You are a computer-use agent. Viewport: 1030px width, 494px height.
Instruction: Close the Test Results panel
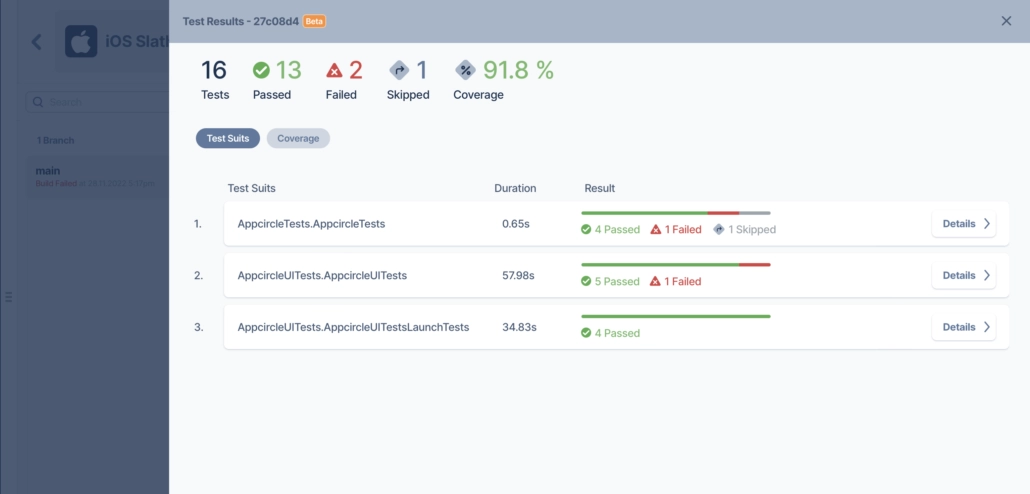[1006, 21]
